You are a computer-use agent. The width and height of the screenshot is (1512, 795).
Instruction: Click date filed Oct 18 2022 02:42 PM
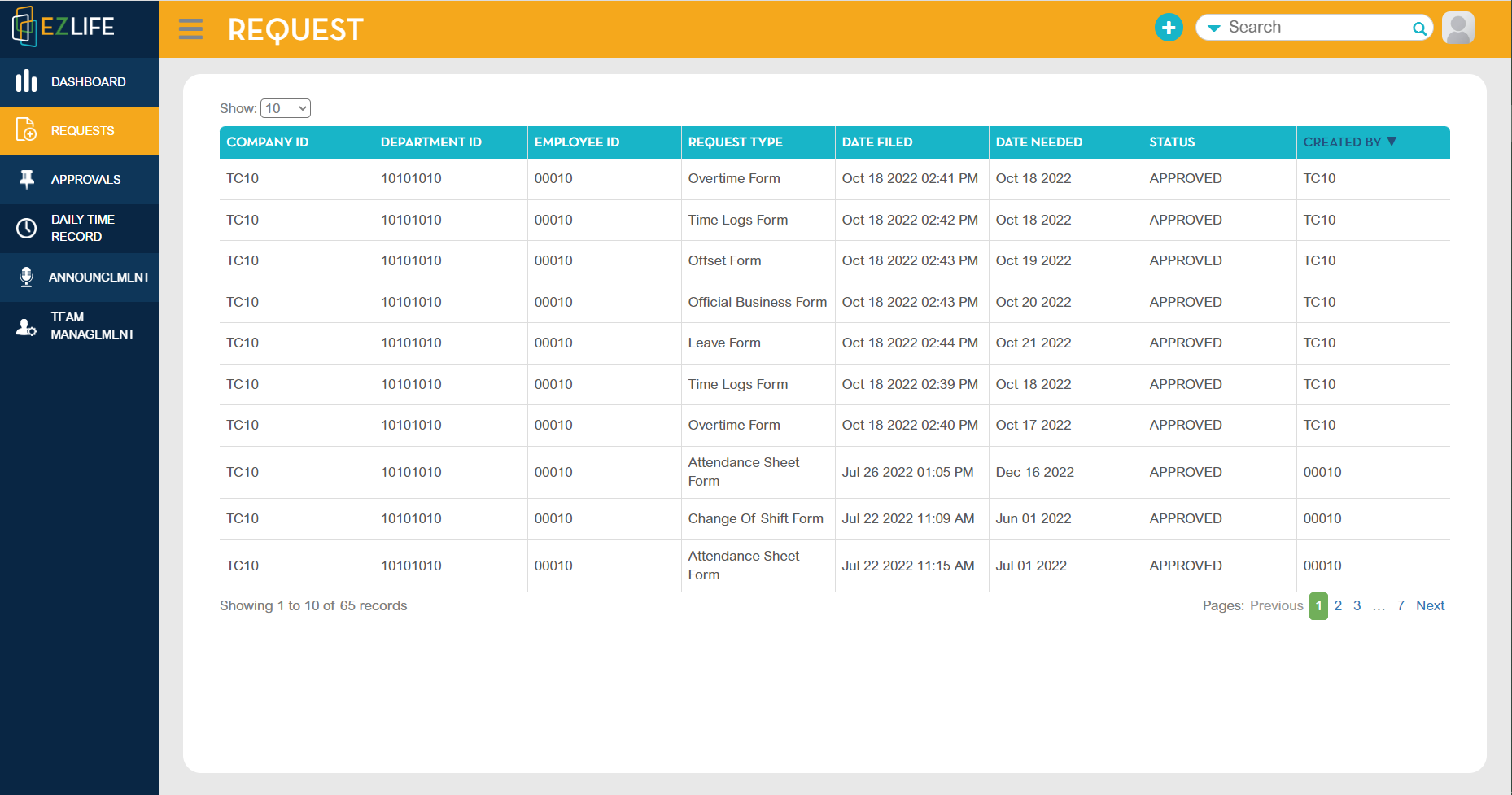pos(910,220)
